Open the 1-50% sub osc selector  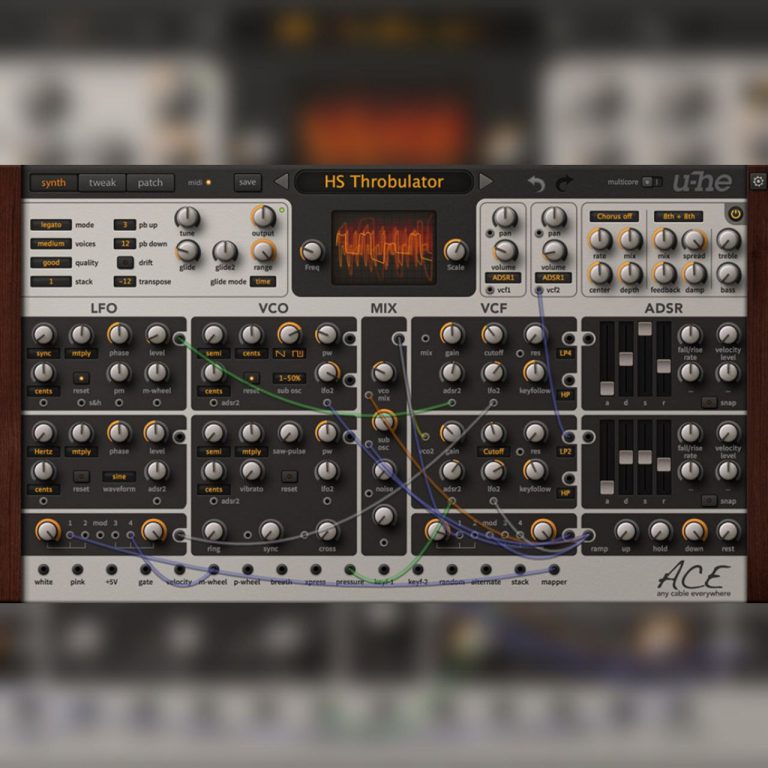click(289, 378)
